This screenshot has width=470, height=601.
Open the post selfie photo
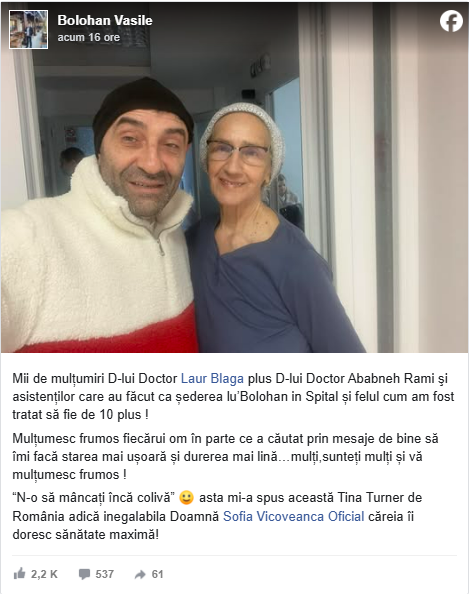click(235, 177)
